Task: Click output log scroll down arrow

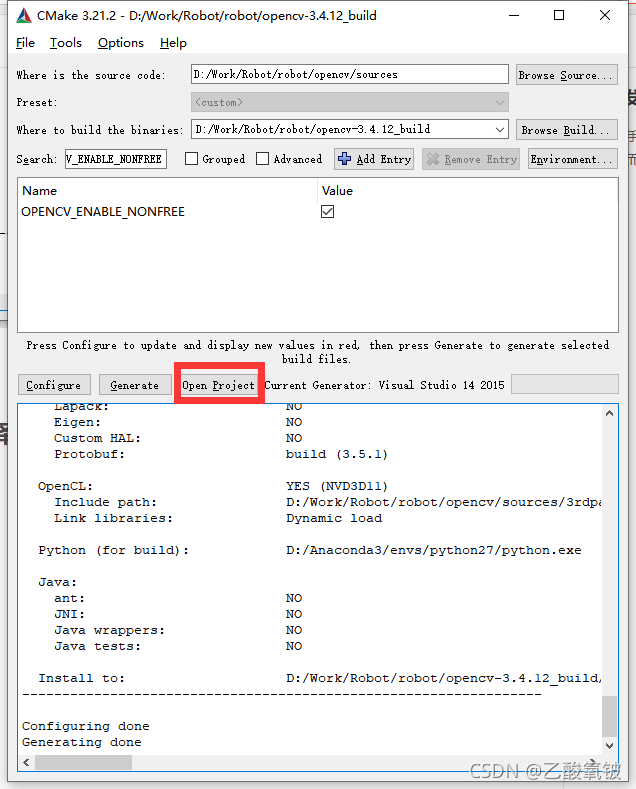Action: tap(609, 746)
